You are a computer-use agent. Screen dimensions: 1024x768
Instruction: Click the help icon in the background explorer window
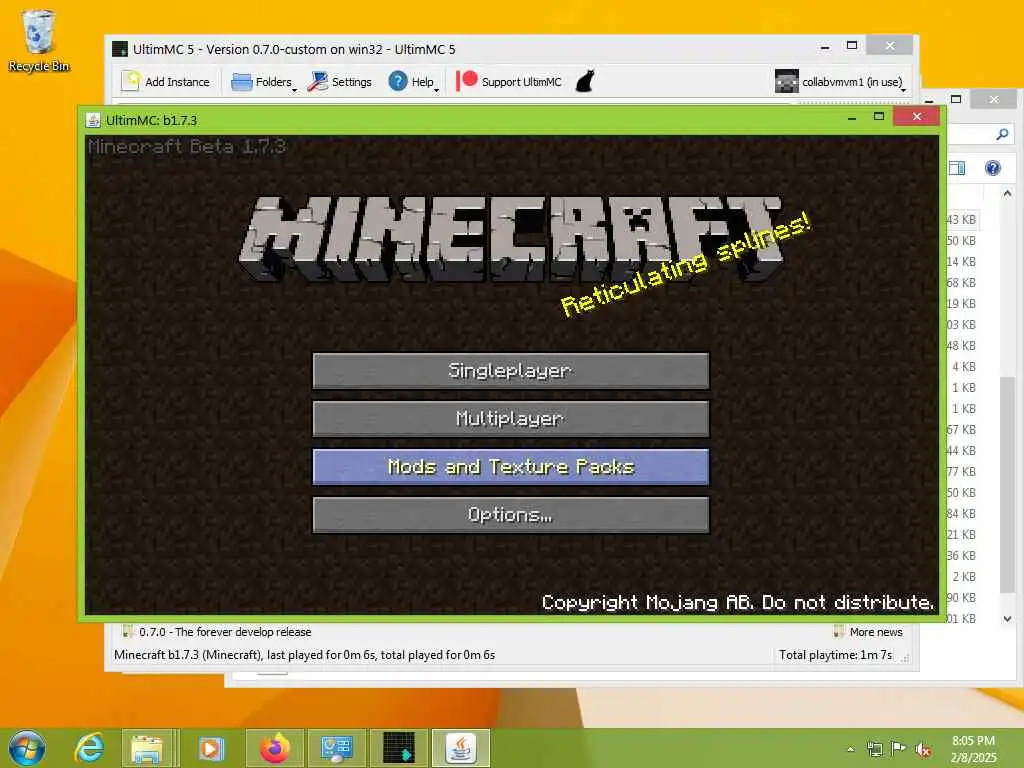[x=993, y=168]
